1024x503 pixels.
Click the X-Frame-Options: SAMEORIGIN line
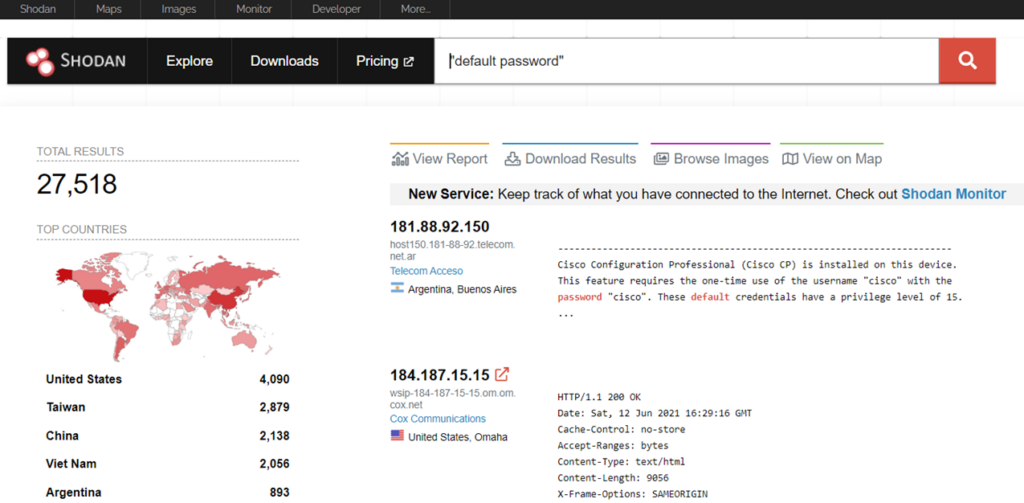click(x=632, y=495)
